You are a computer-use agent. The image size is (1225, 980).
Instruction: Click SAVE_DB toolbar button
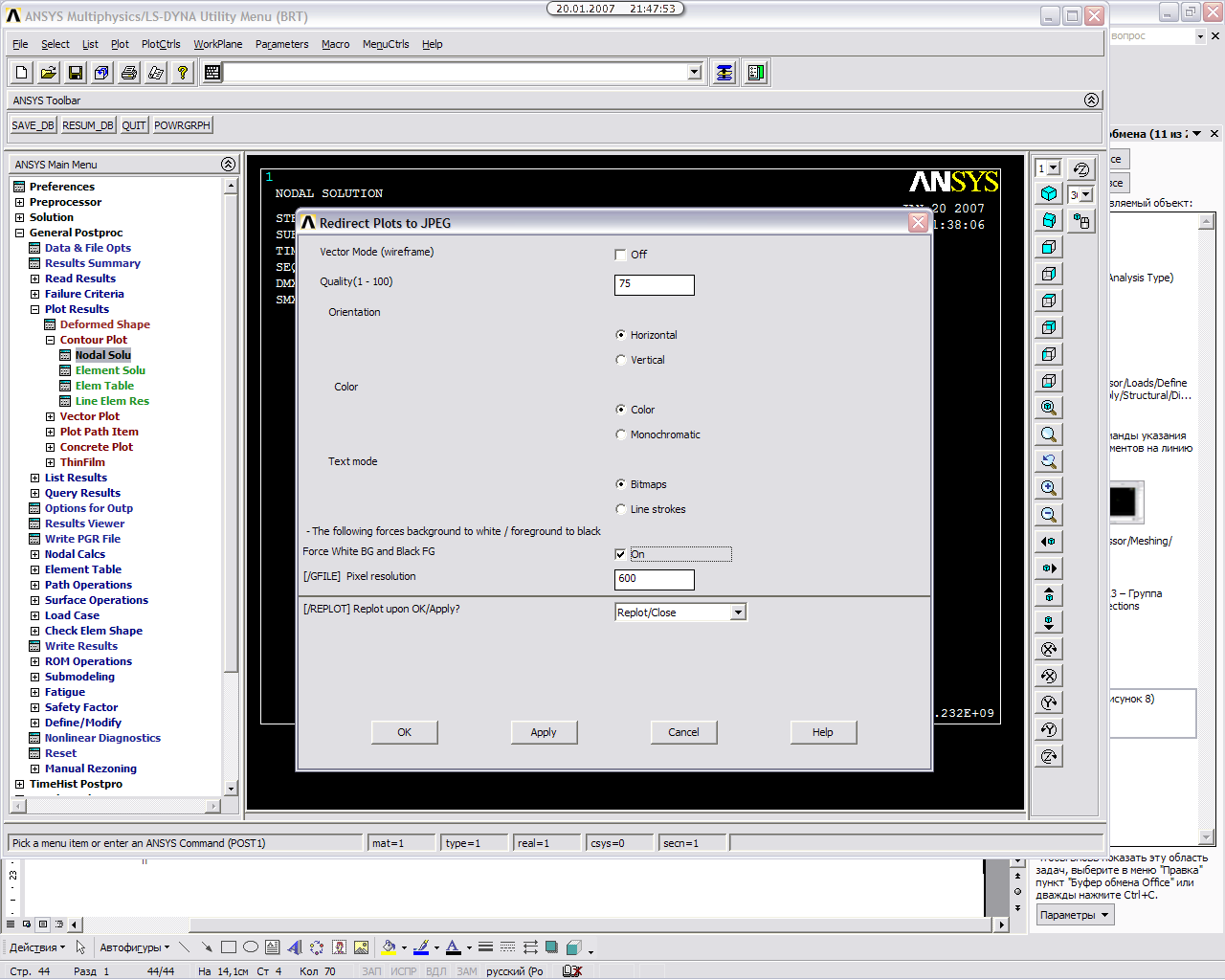[x=33, y=125]
